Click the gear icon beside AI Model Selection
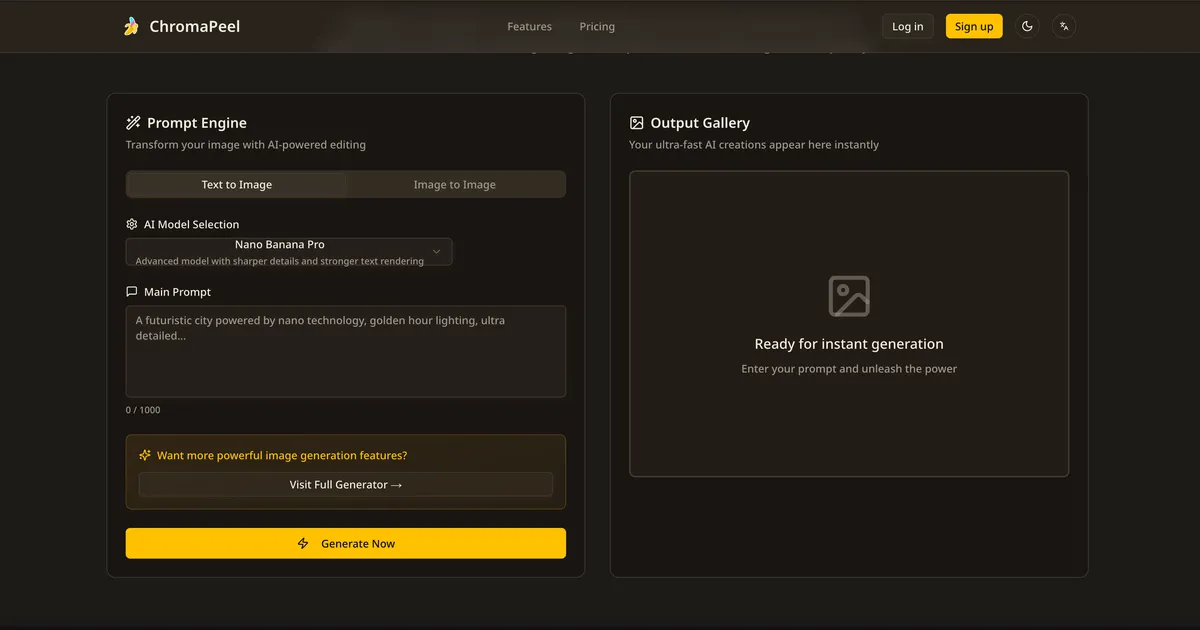The height and width of the screenshot is (630, 1200). 132,224
